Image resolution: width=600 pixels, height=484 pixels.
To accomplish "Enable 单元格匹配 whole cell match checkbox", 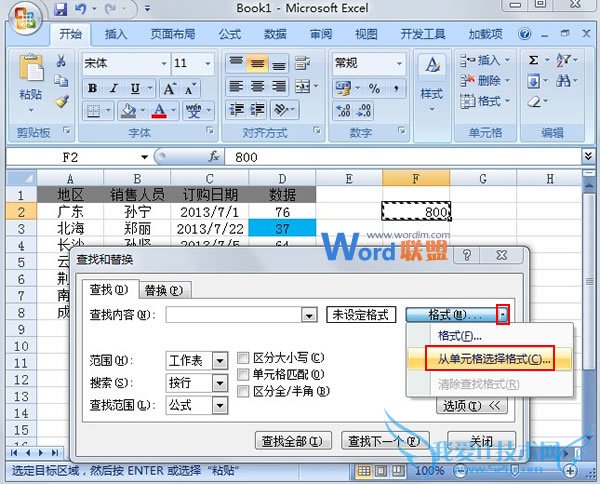I will coord(243,374).
